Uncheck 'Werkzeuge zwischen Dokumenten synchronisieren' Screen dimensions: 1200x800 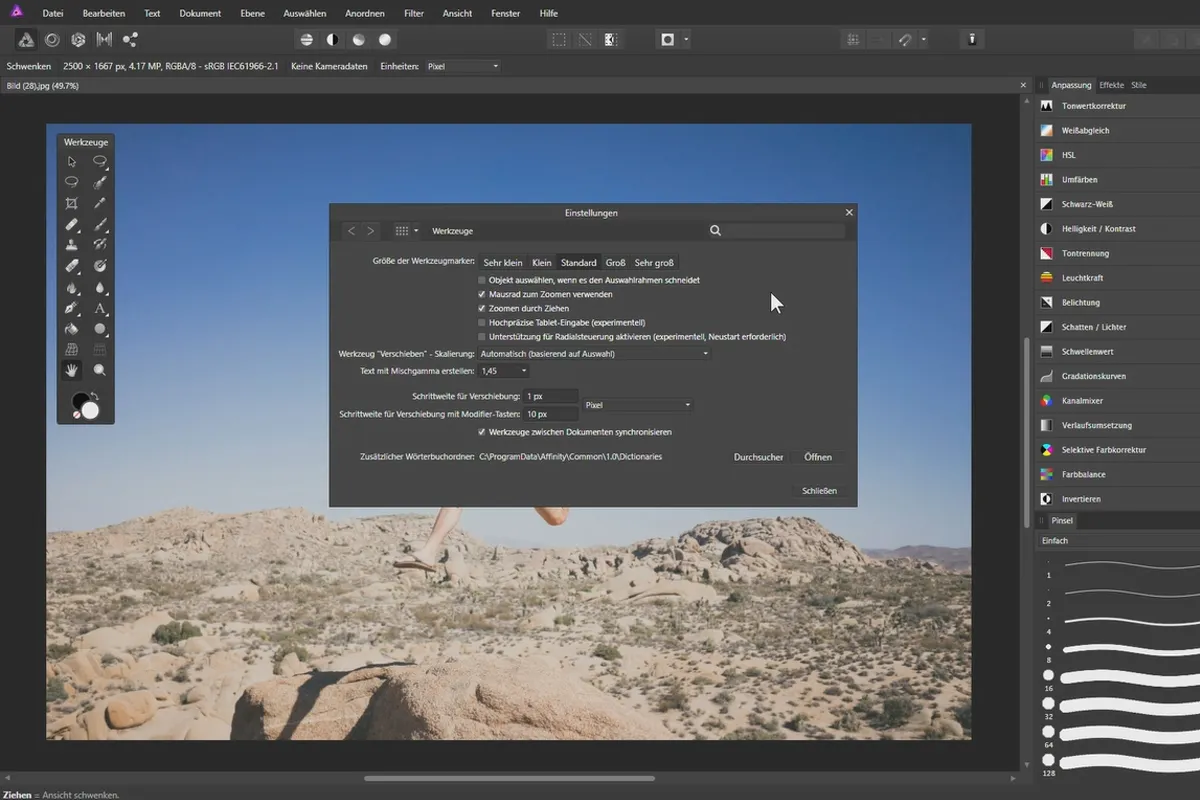[482, 432]
